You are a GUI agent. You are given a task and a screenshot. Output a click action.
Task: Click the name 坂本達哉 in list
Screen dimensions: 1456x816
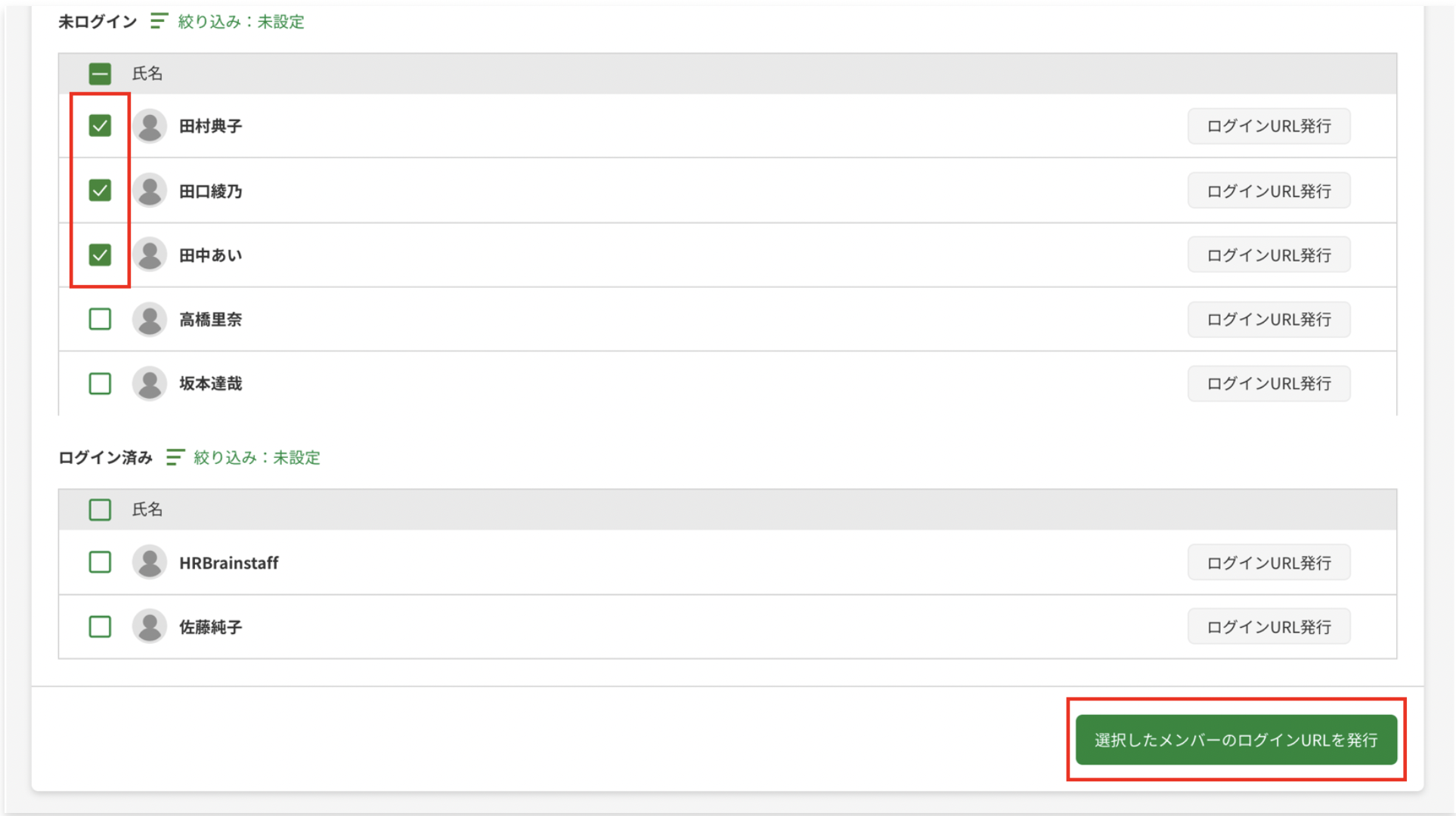210,384
